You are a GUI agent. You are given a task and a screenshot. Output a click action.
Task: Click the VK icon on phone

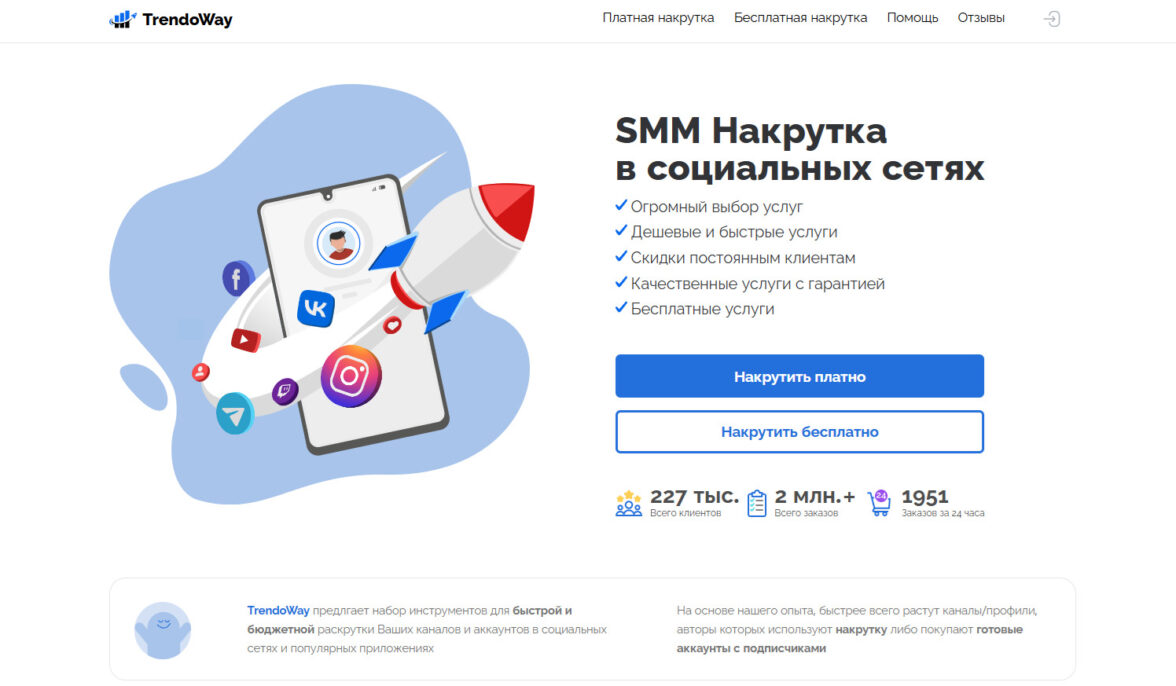point(316,308)
